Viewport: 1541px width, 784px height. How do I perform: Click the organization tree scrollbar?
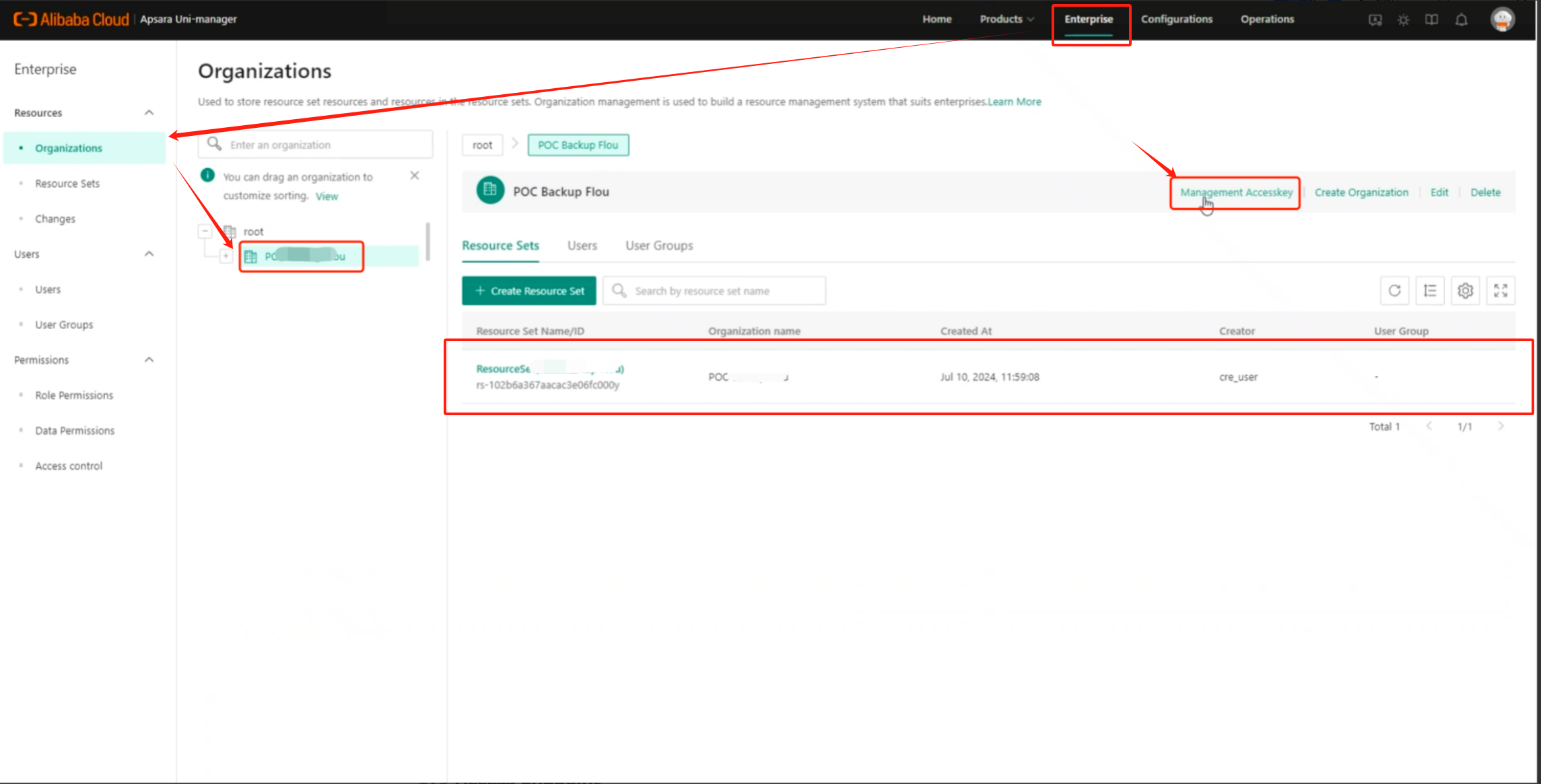tap(427, 242)
